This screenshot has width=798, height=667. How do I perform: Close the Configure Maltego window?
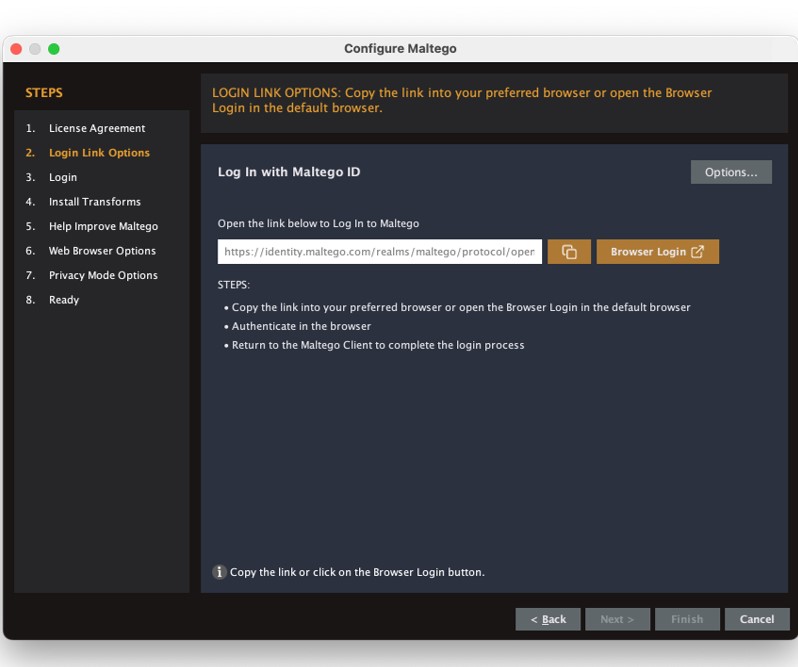tap(17, 49)
